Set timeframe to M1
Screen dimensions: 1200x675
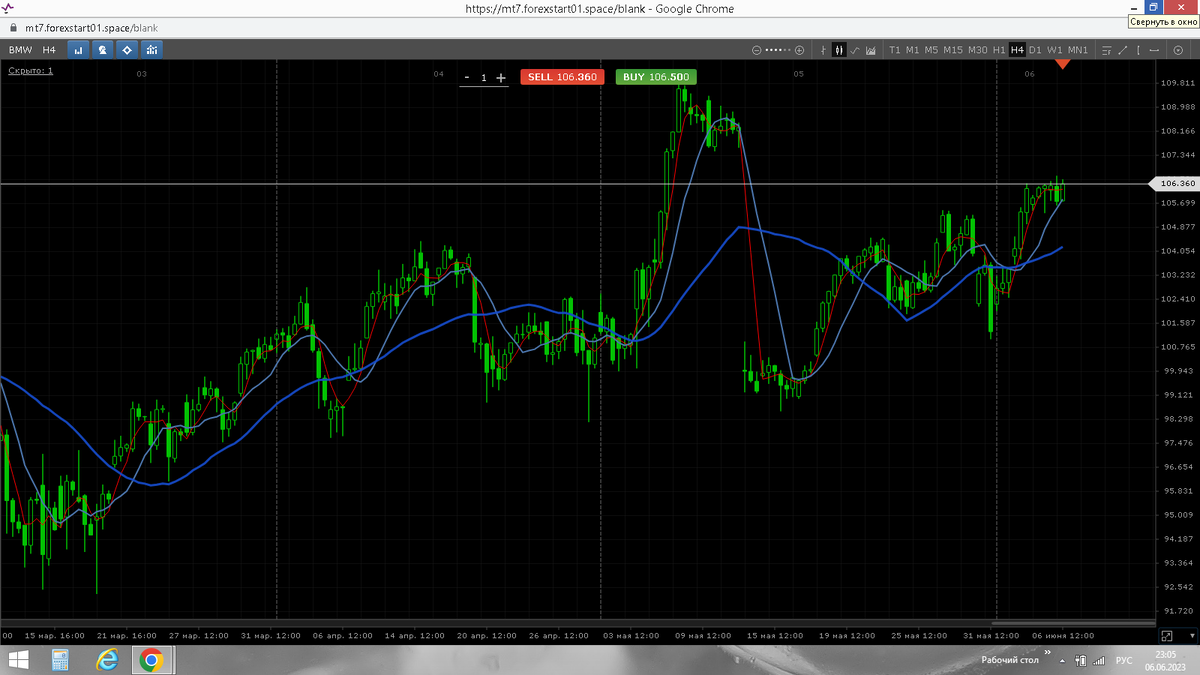(912, 50)
